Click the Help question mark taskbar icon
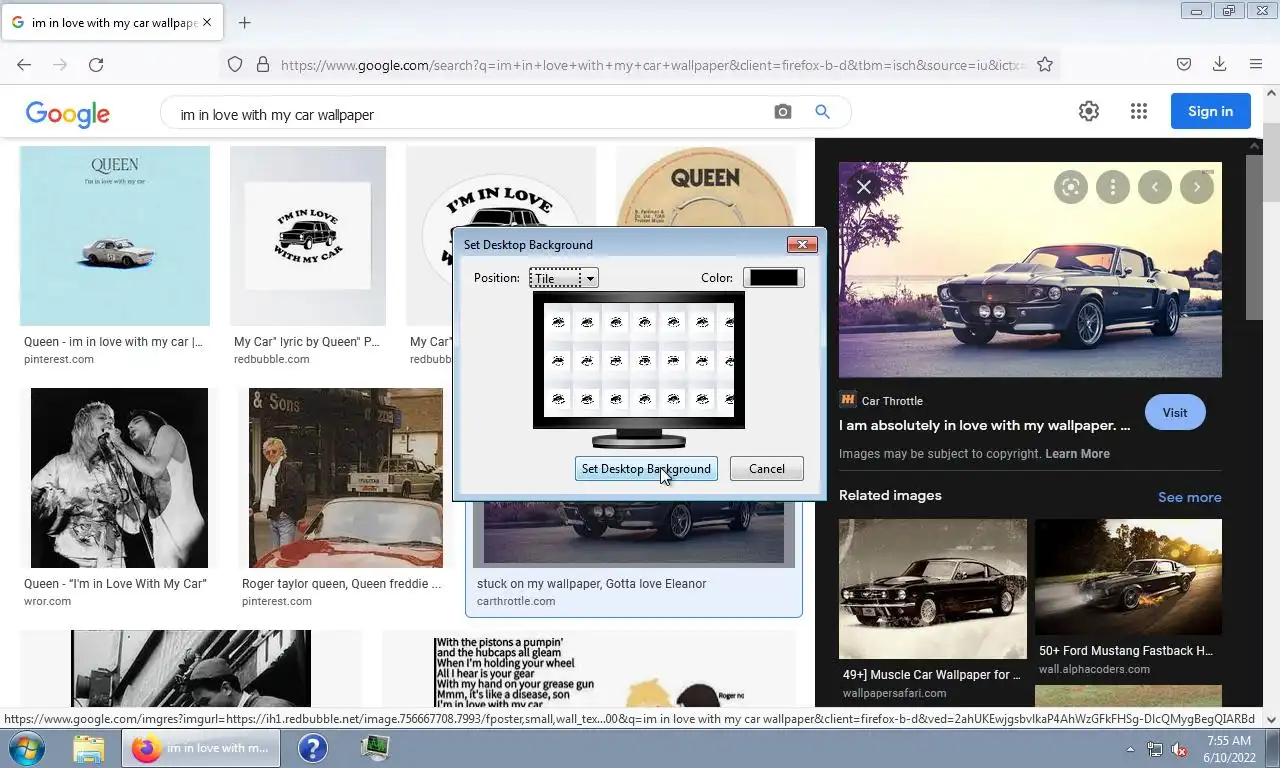The image size is (1280, 768). coord(313,748)
